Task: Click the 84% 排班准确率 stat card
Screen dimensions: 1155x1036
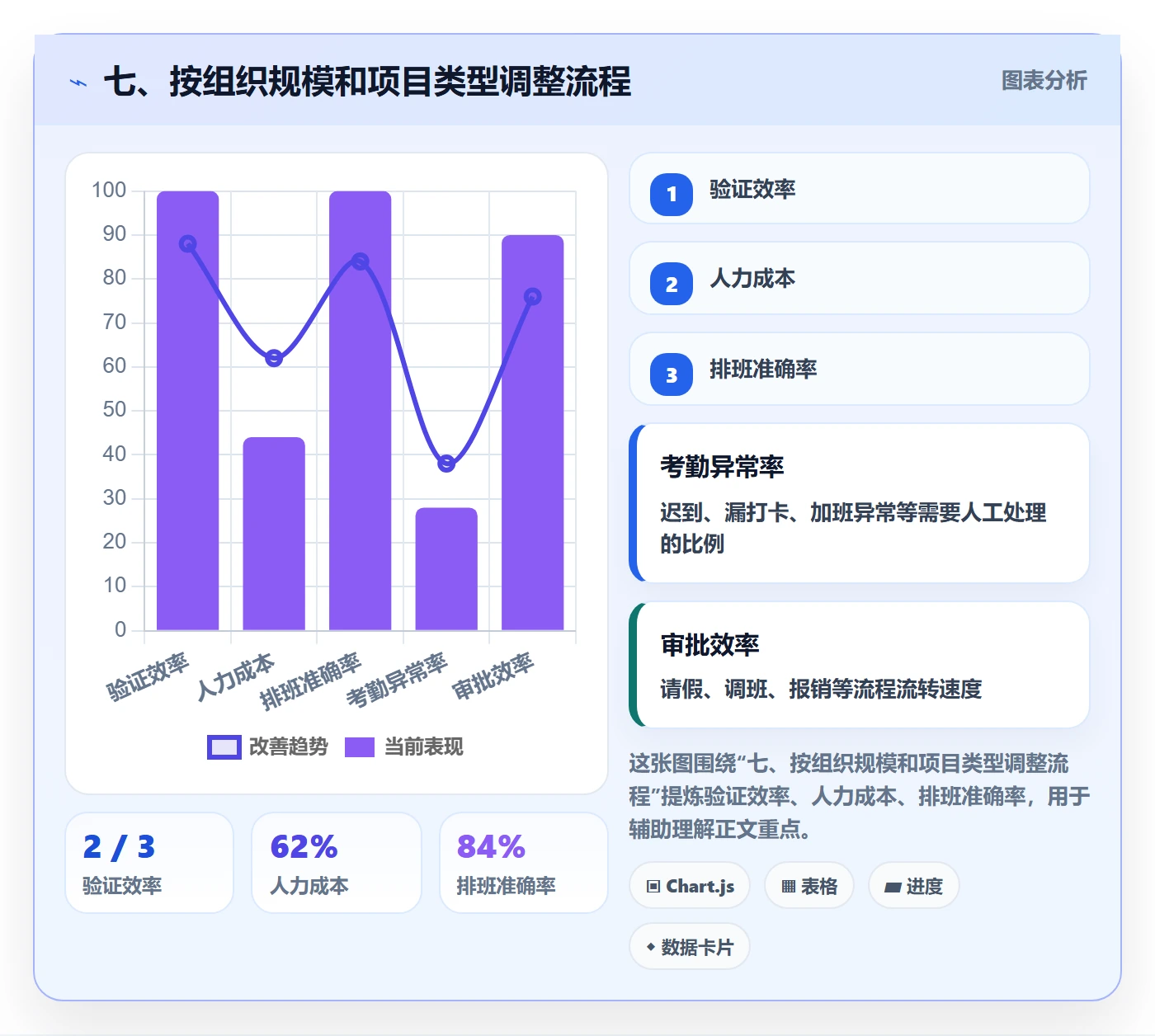Action: pos(524,863)
